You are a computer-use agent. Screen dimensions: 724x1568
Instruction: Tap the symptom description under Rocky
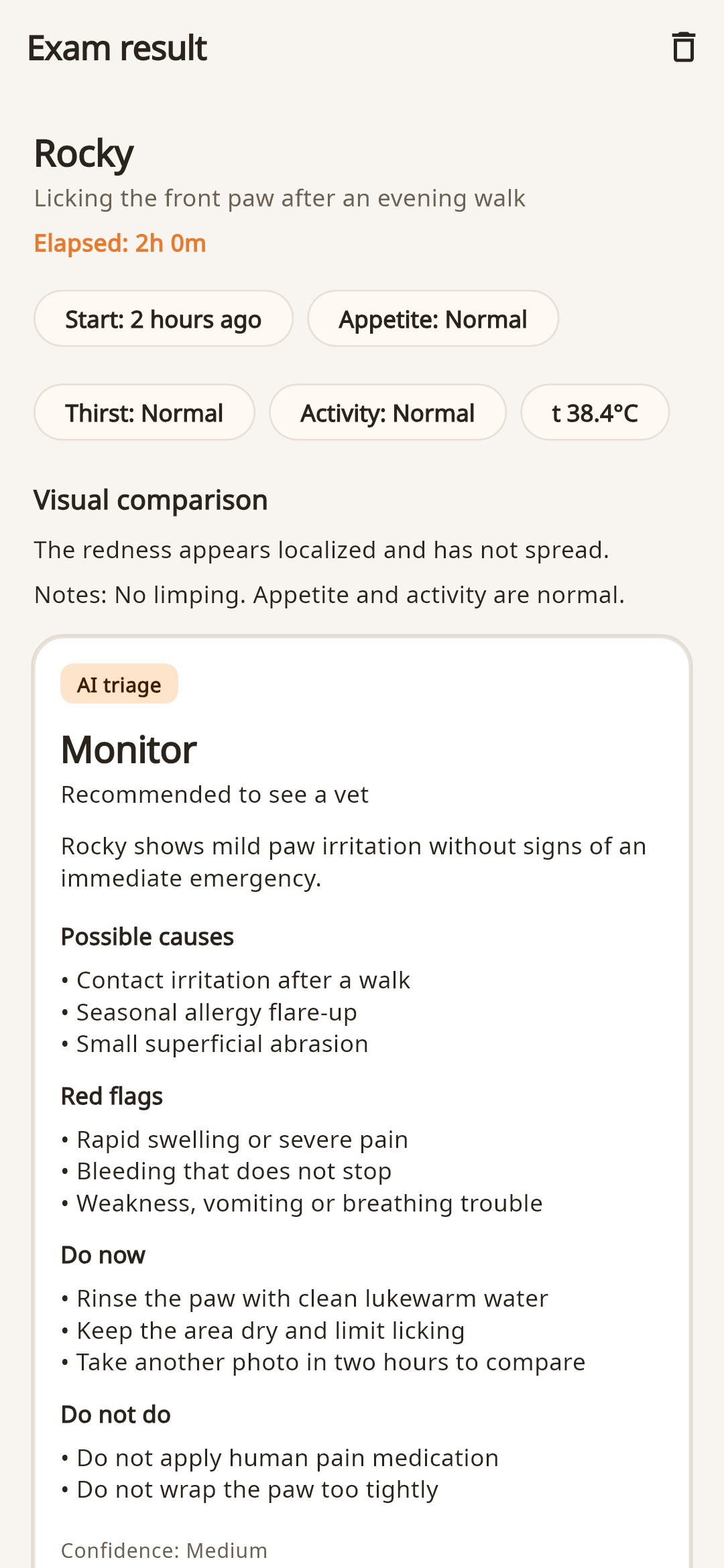[x=280, y=198]
